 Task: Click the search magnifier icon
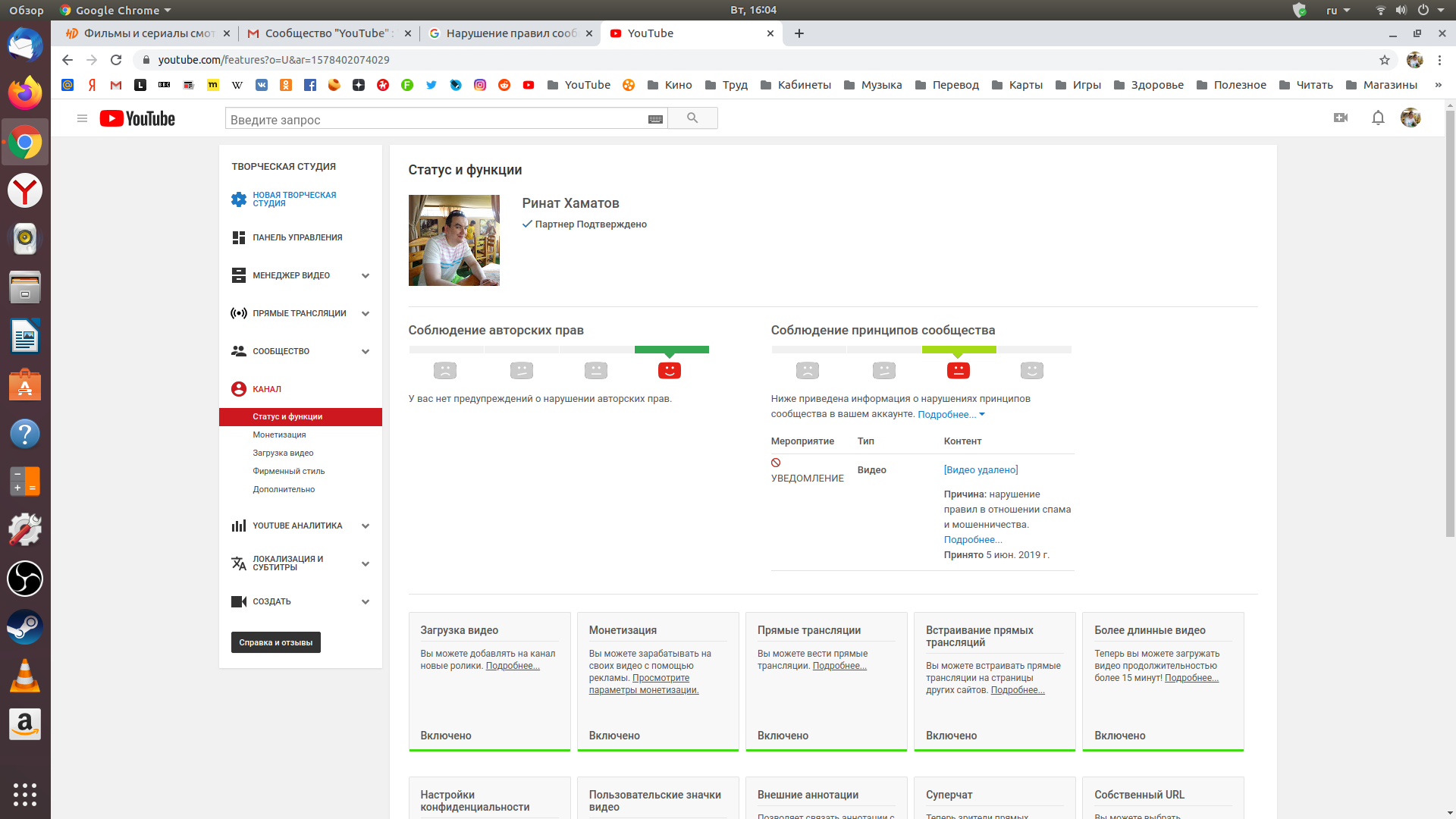pyautogui.click(x=692, y=118)
